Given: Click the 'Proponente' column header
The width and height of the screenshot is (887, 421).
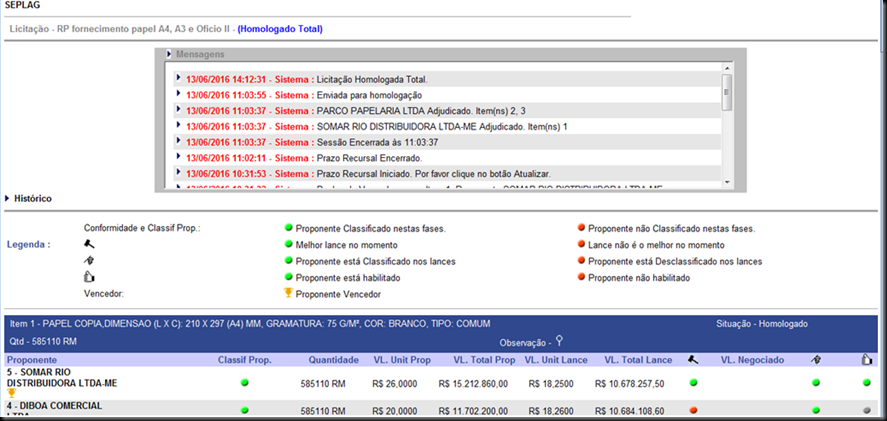Looking at the screenshot, I should click(32, 360).
